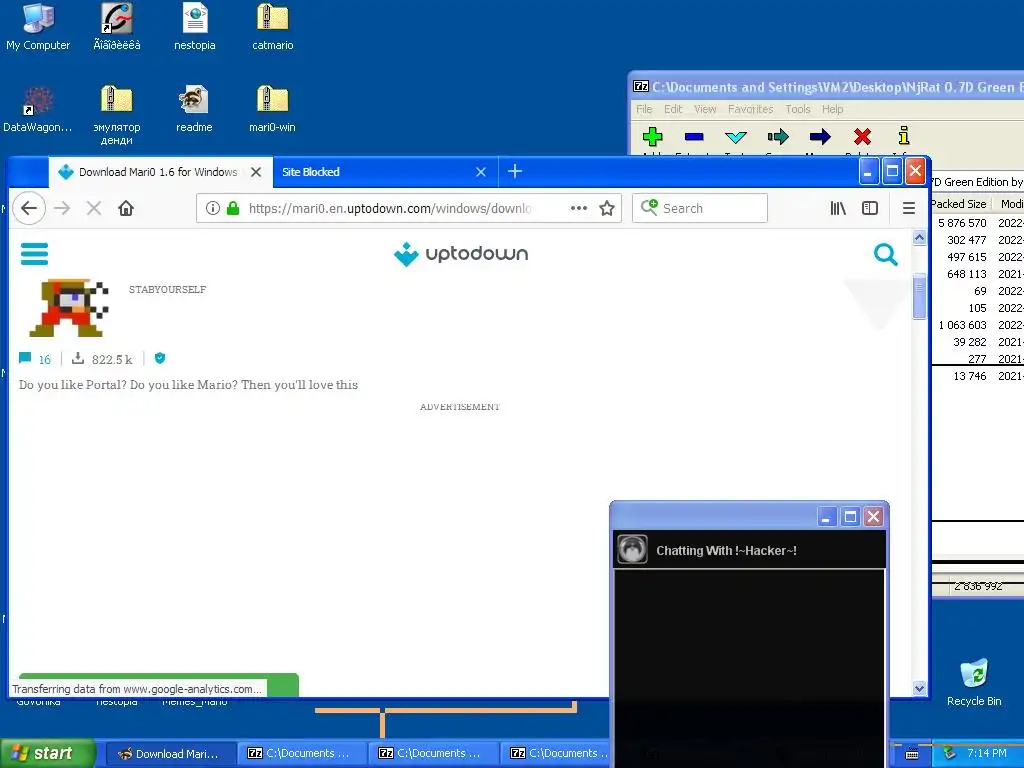Click the security shield badge icon
1024x768 pixels.
tap(160, 358)
